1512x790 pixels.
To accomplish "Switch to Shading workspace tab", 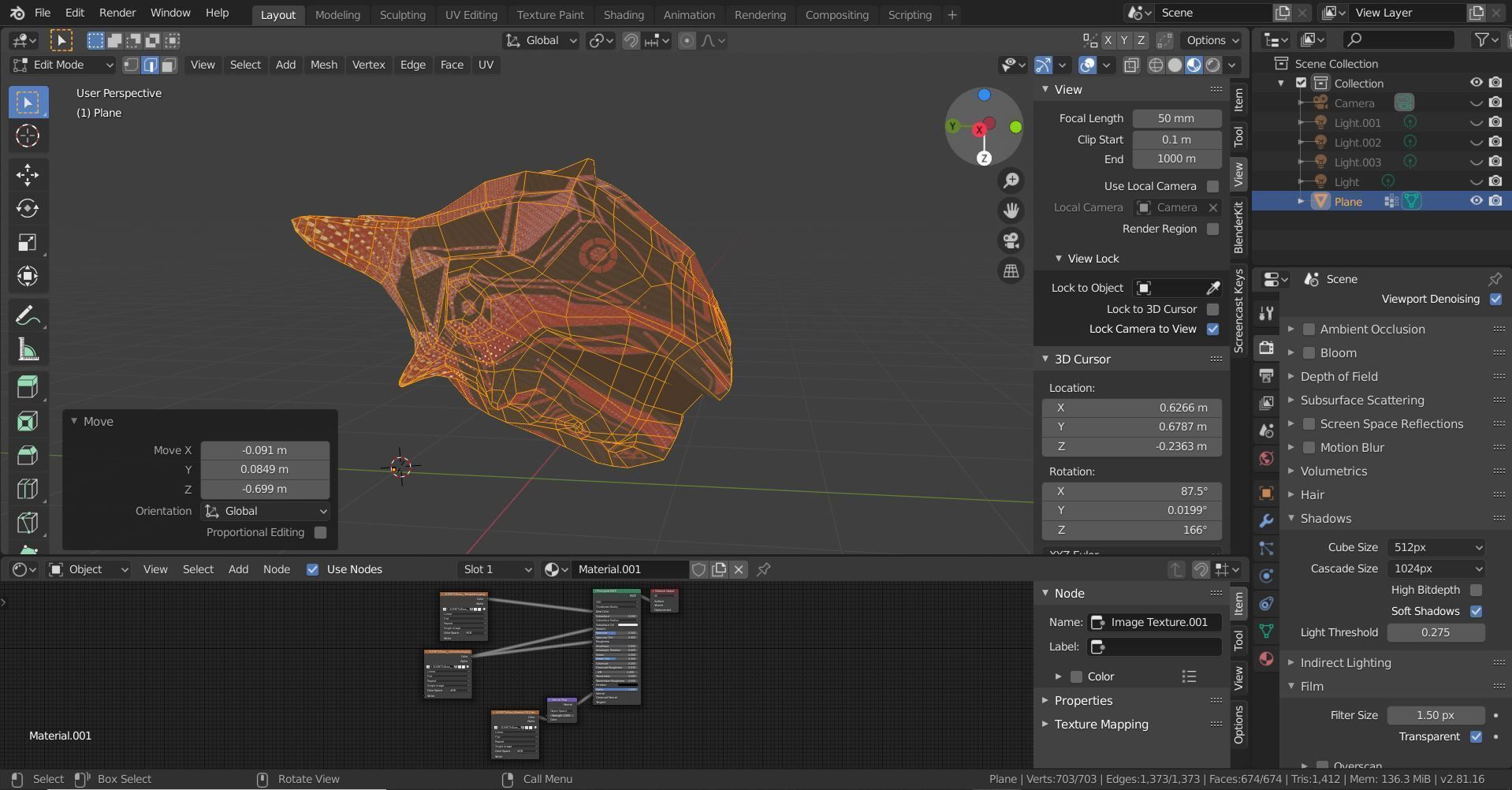I will click(624, 14).
